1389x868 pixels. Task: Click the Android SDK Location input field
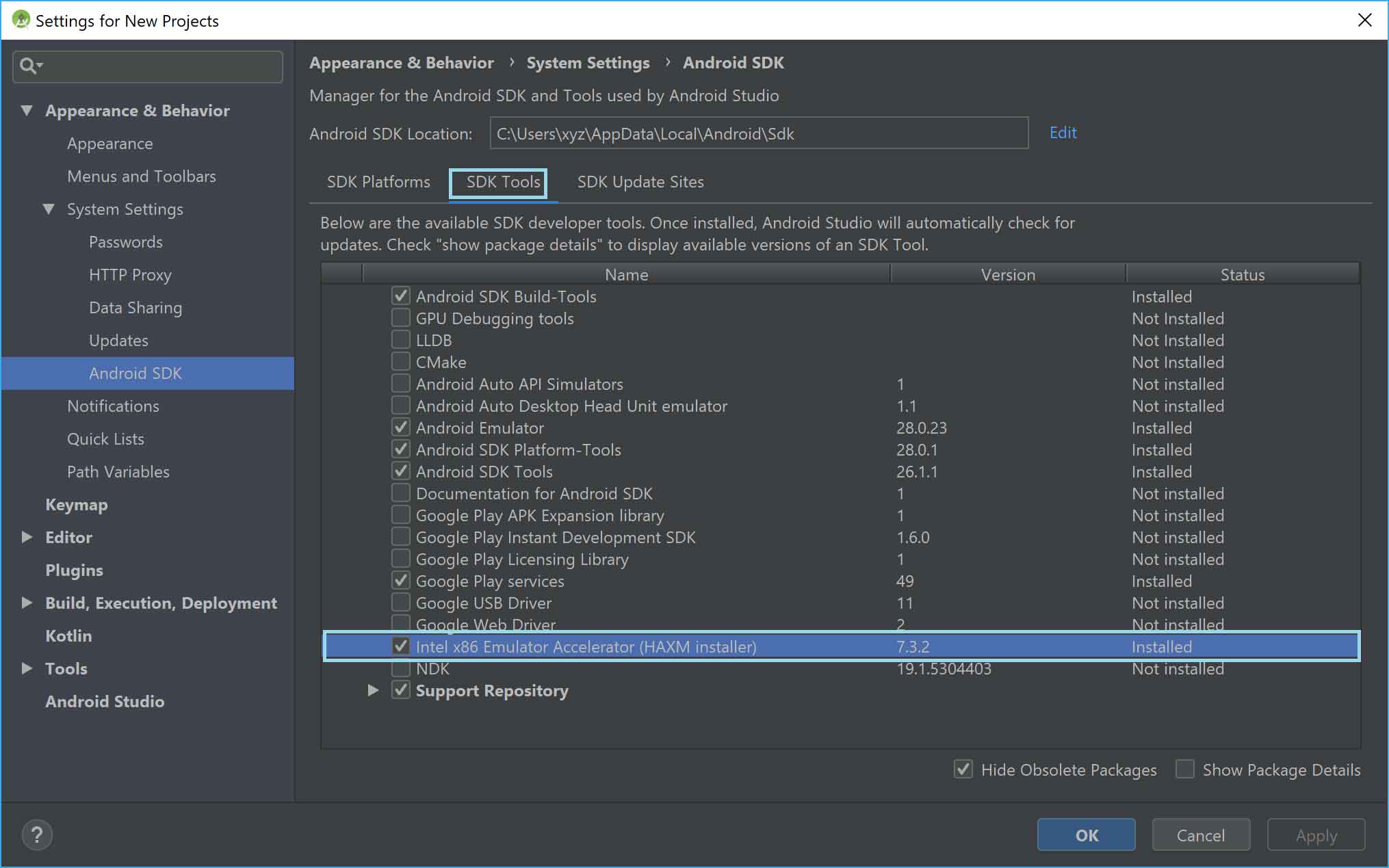click(758, 133)
